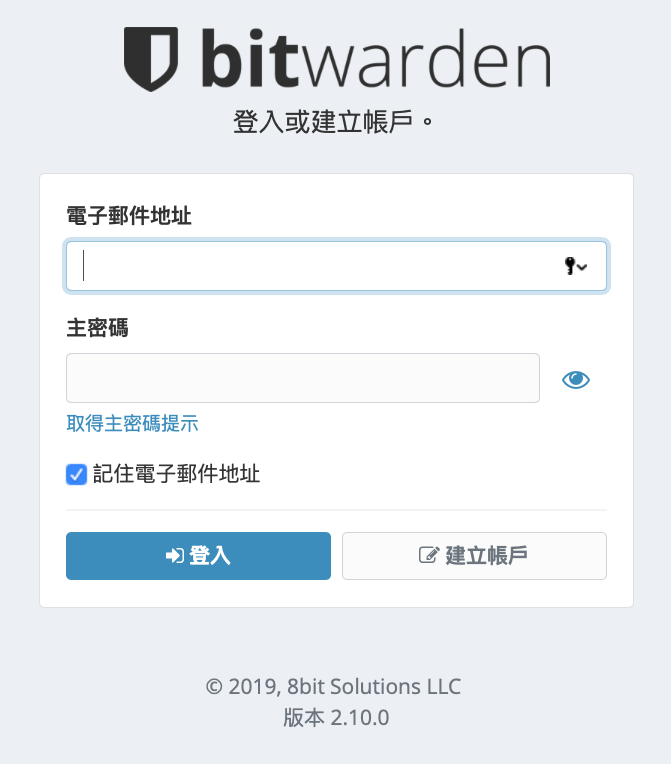Viewport: 671px width, 764px height.
Task: Click the 主密碼 field label
Action: click(97, 328)
